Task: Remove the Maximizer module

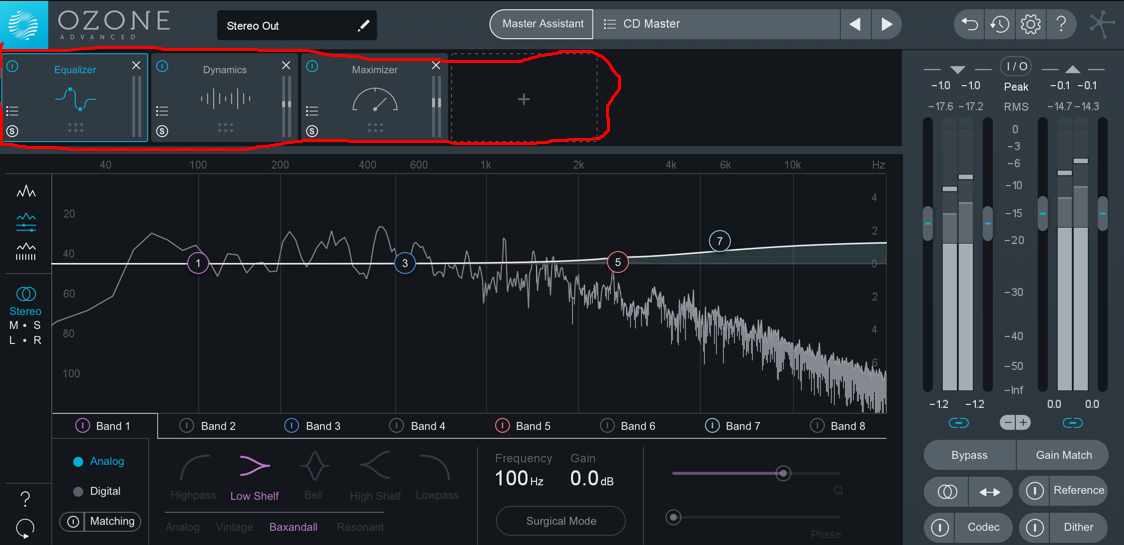Action: tap(436, 65)
